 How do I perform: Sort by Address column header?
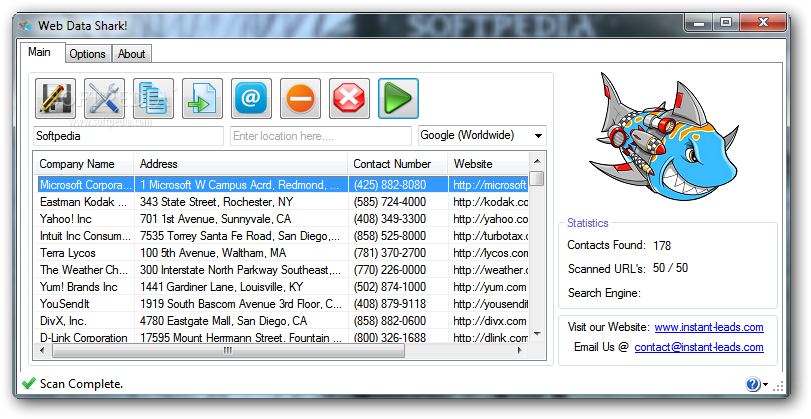[x=241, y=164]
